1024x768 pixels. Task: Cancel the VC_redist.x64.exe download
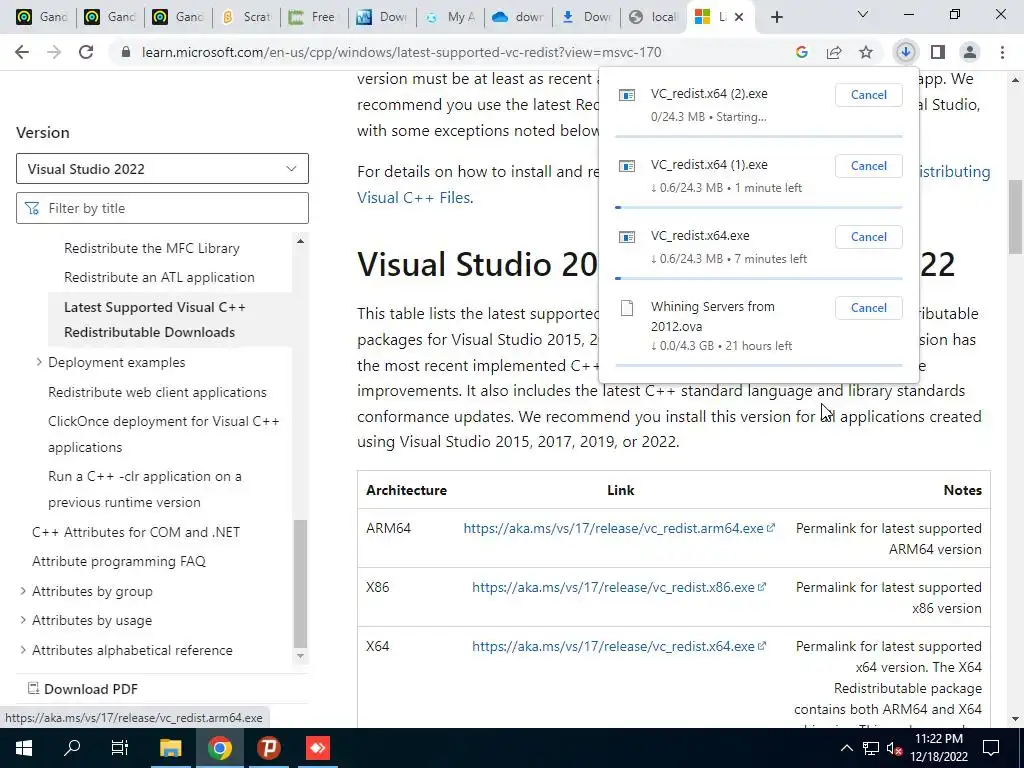tap(869, 236)
